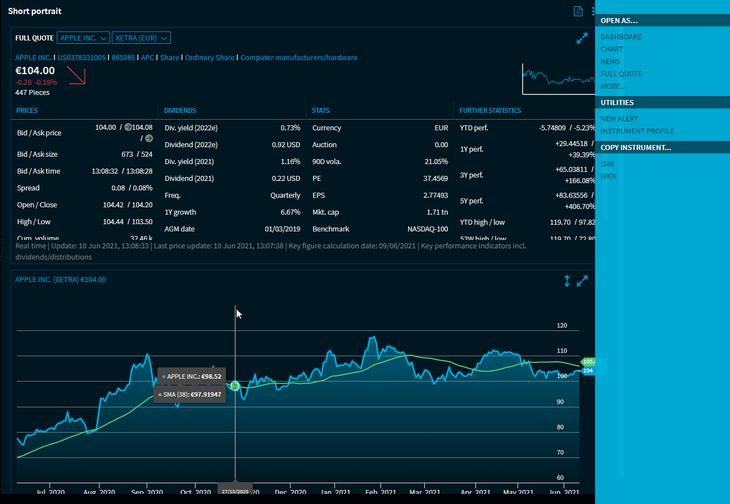Screen dimensions: 730x504
Task: Click the APC ticker link
Action: point(147,58)
